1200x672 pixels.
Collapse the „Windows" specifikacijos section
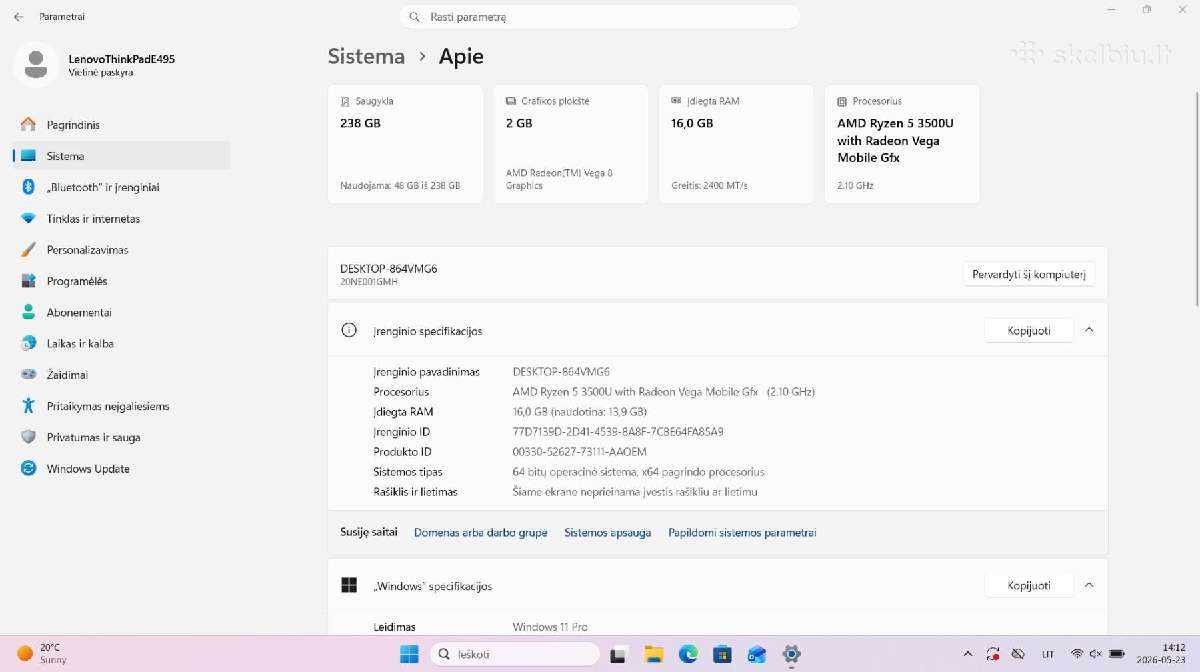tap(1089, 585)
